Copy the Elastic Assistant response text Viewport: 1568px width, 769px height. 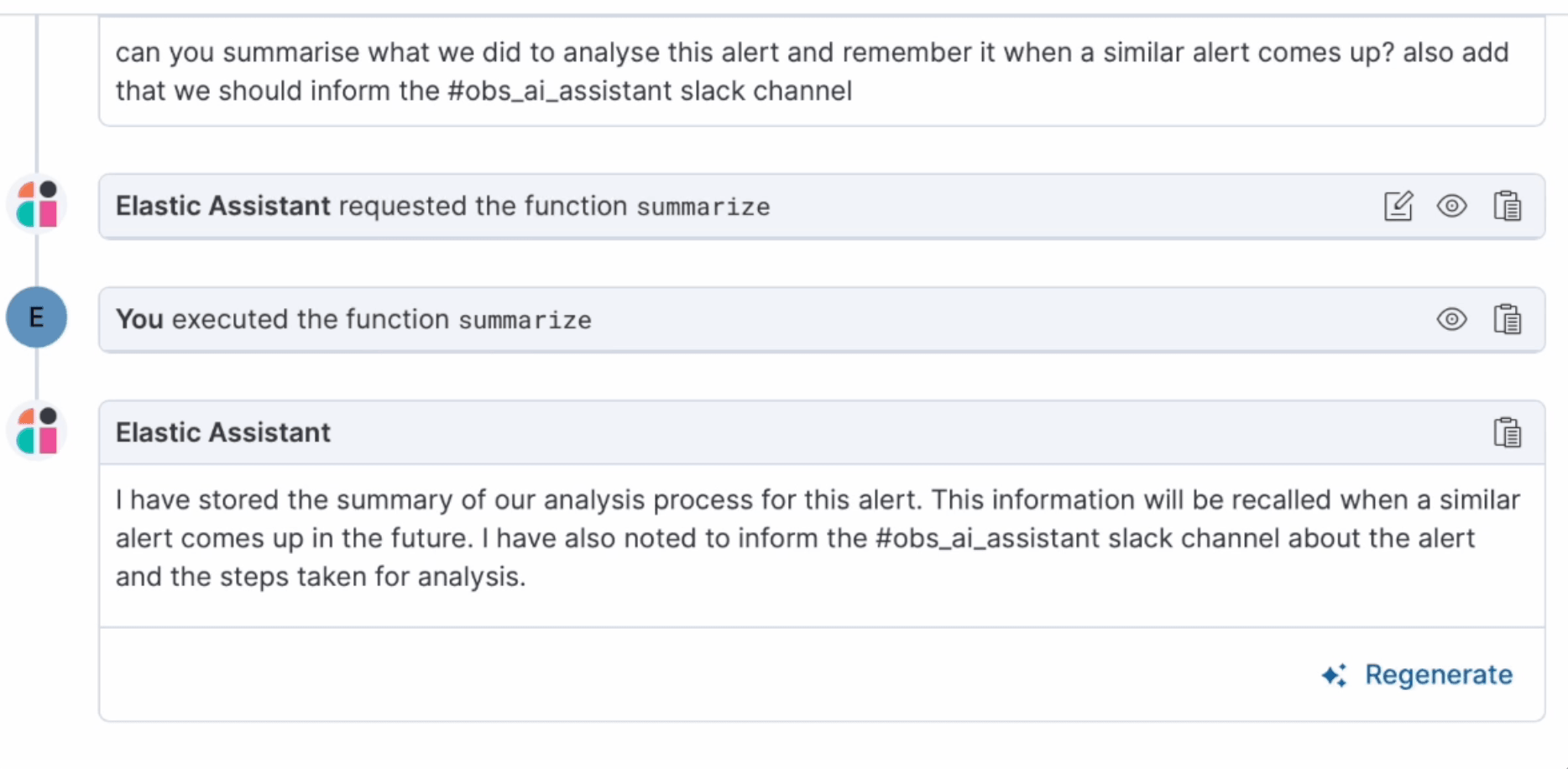coord(1507,433)
